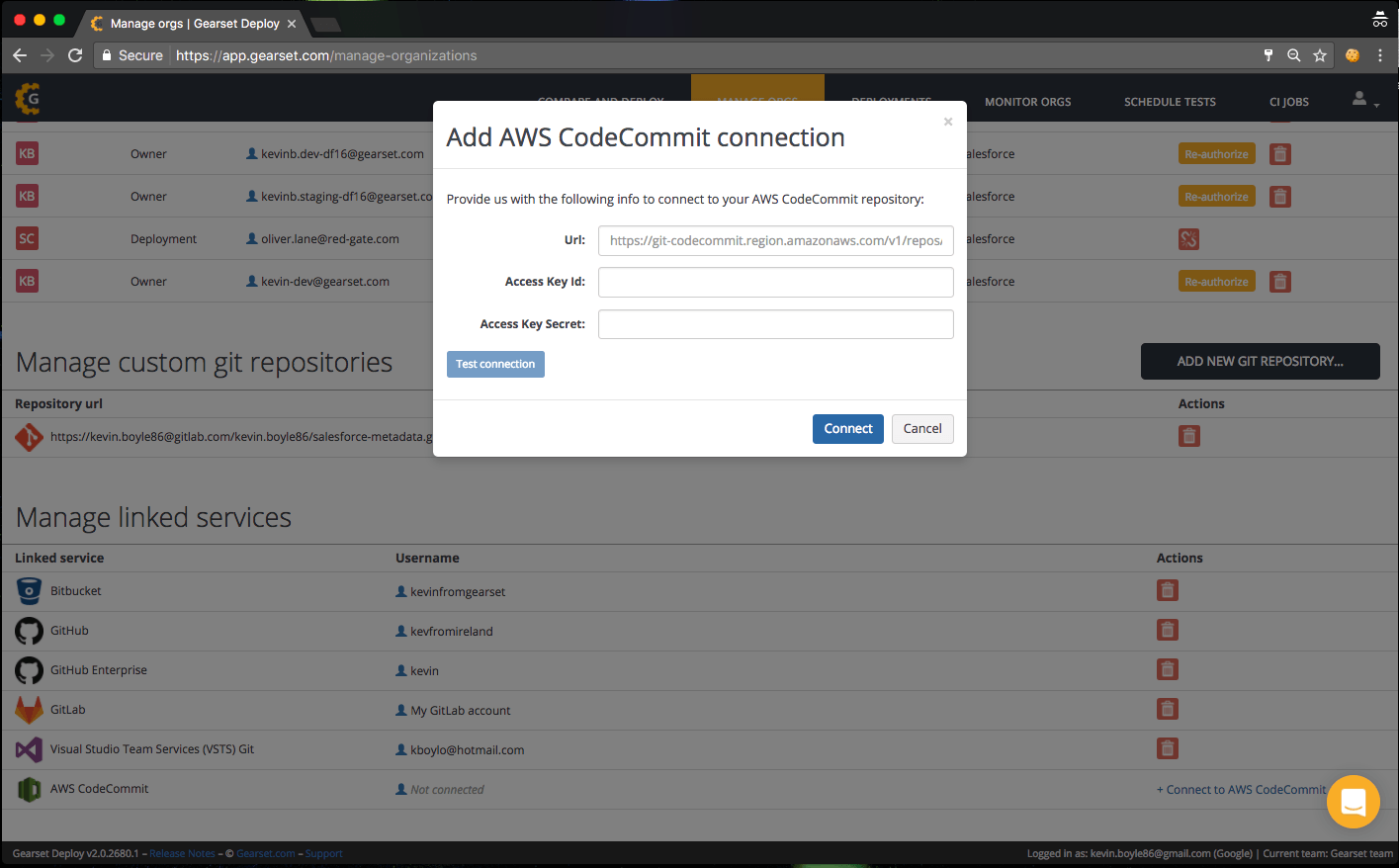Go back to the previous page
Image resolution: width=1399 pixels, height=868 pixels.
[20, 55]
